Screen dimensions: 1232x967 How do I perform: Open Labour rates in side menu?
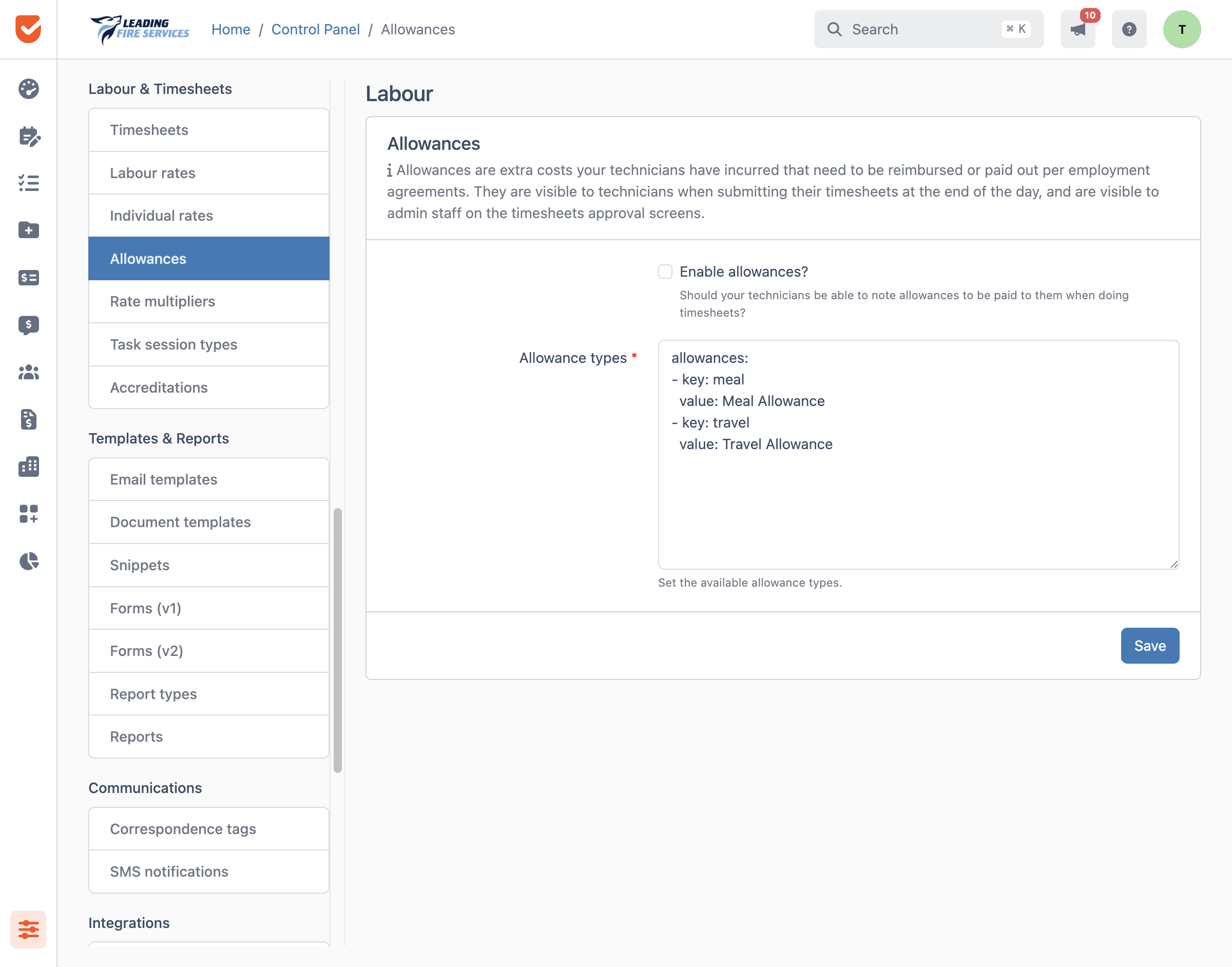click(x=209, y=172)
